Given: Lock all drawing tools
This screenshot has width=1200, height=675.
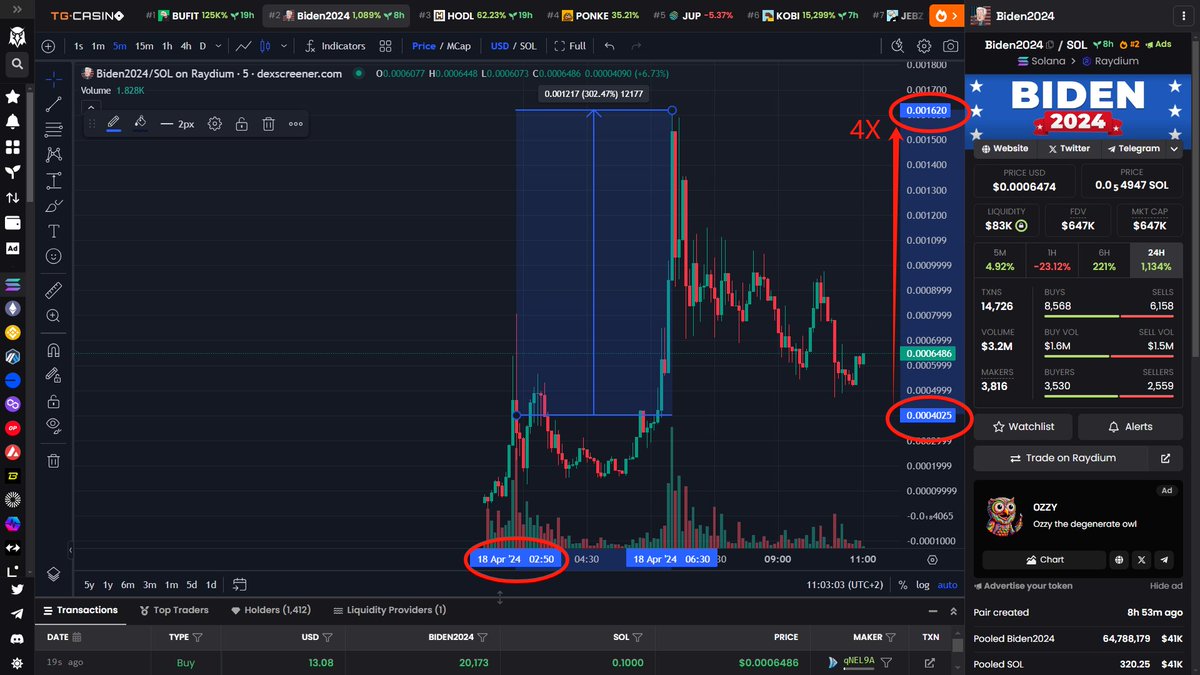Looking at the screenshot, I should (54, 401).
